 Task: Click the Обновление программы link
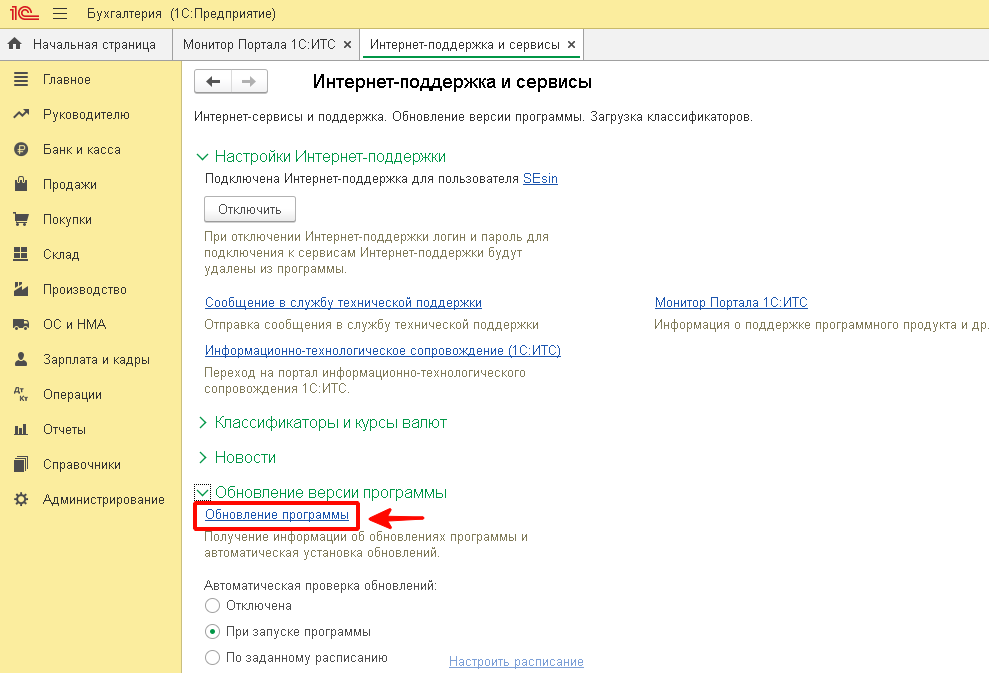277,515
